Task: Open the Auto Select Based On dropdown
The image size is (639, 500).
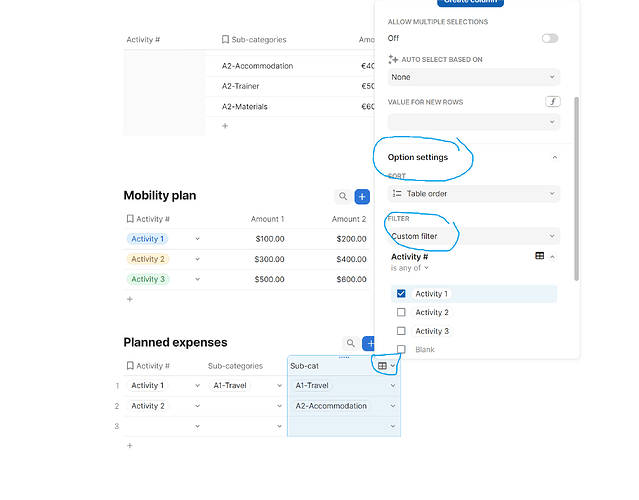Action: (473, 77)
